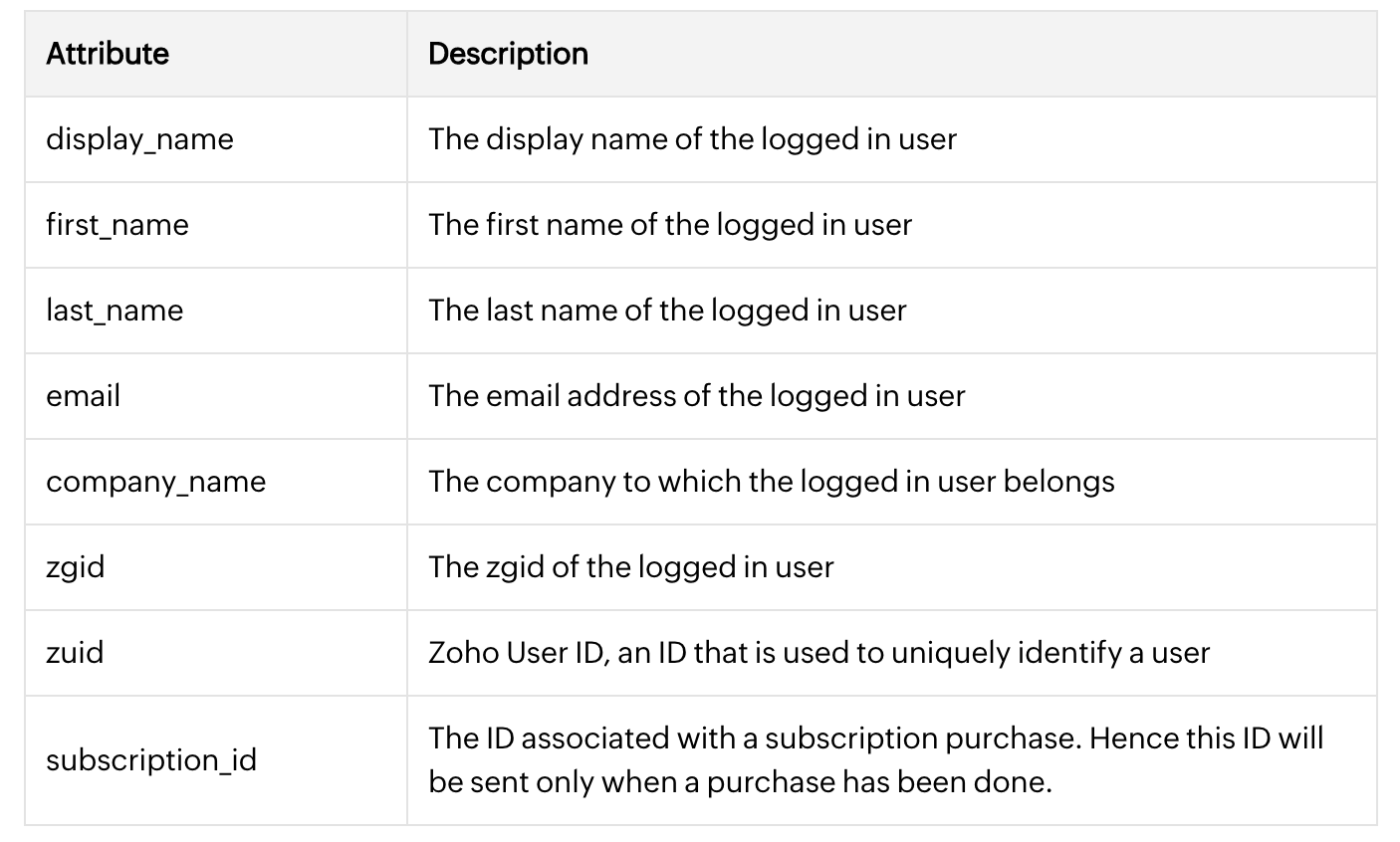Click the email attribute cell
The width and height of the screenshot is (1400, 842).
click(83, 396)
